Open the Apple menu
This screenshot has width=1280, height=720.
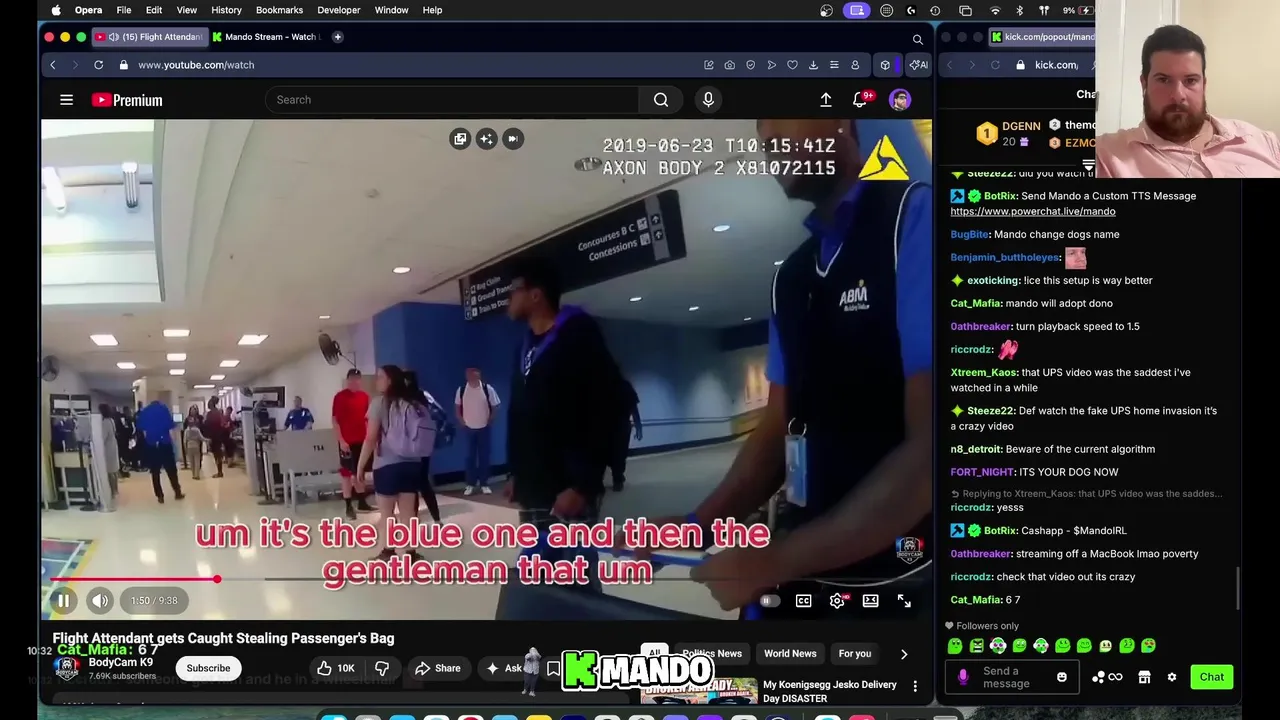[56, 10]
